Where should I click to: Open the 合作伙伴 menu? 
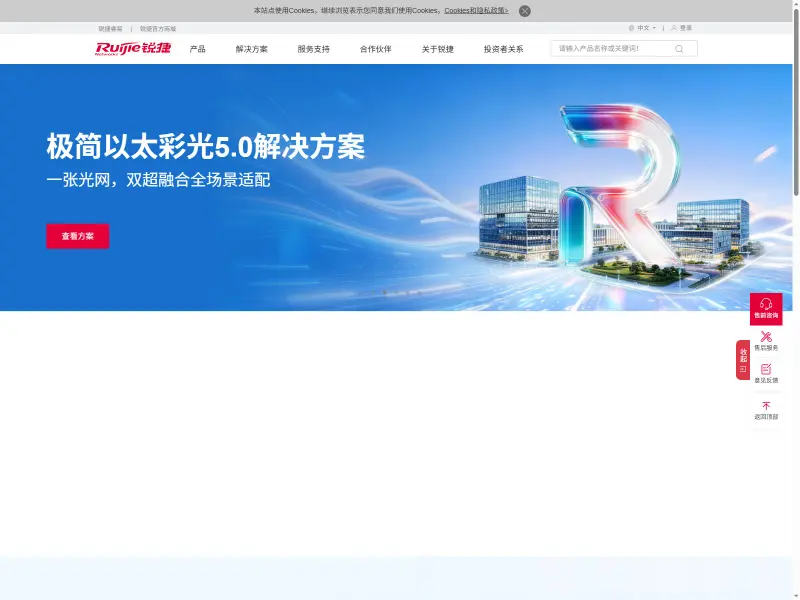tap(376, 49)
